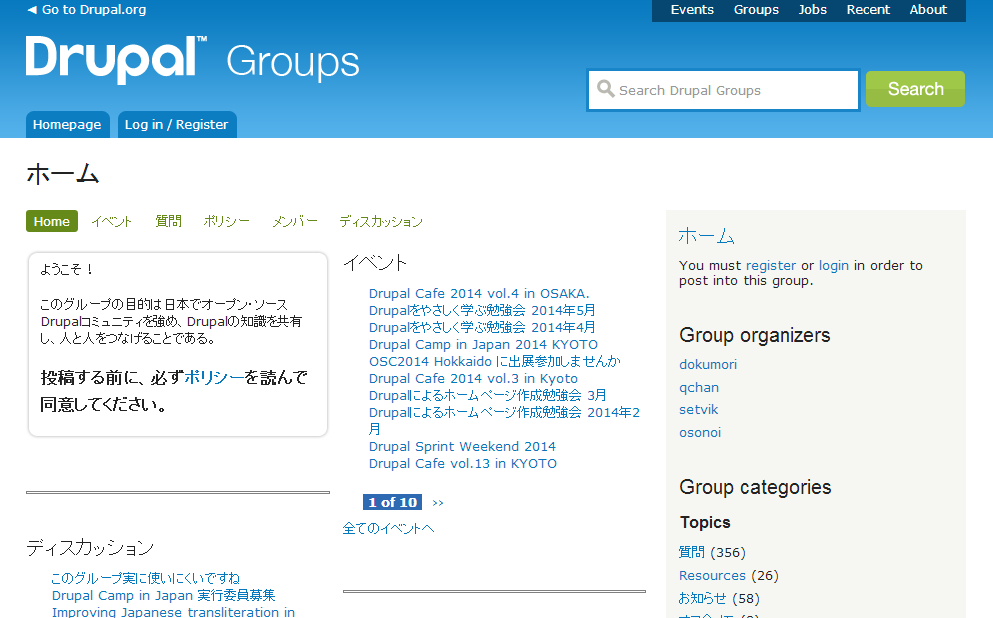Switch to the イベント tab
The height and width of the screenshot is (618, 993).
click(111, 221)
